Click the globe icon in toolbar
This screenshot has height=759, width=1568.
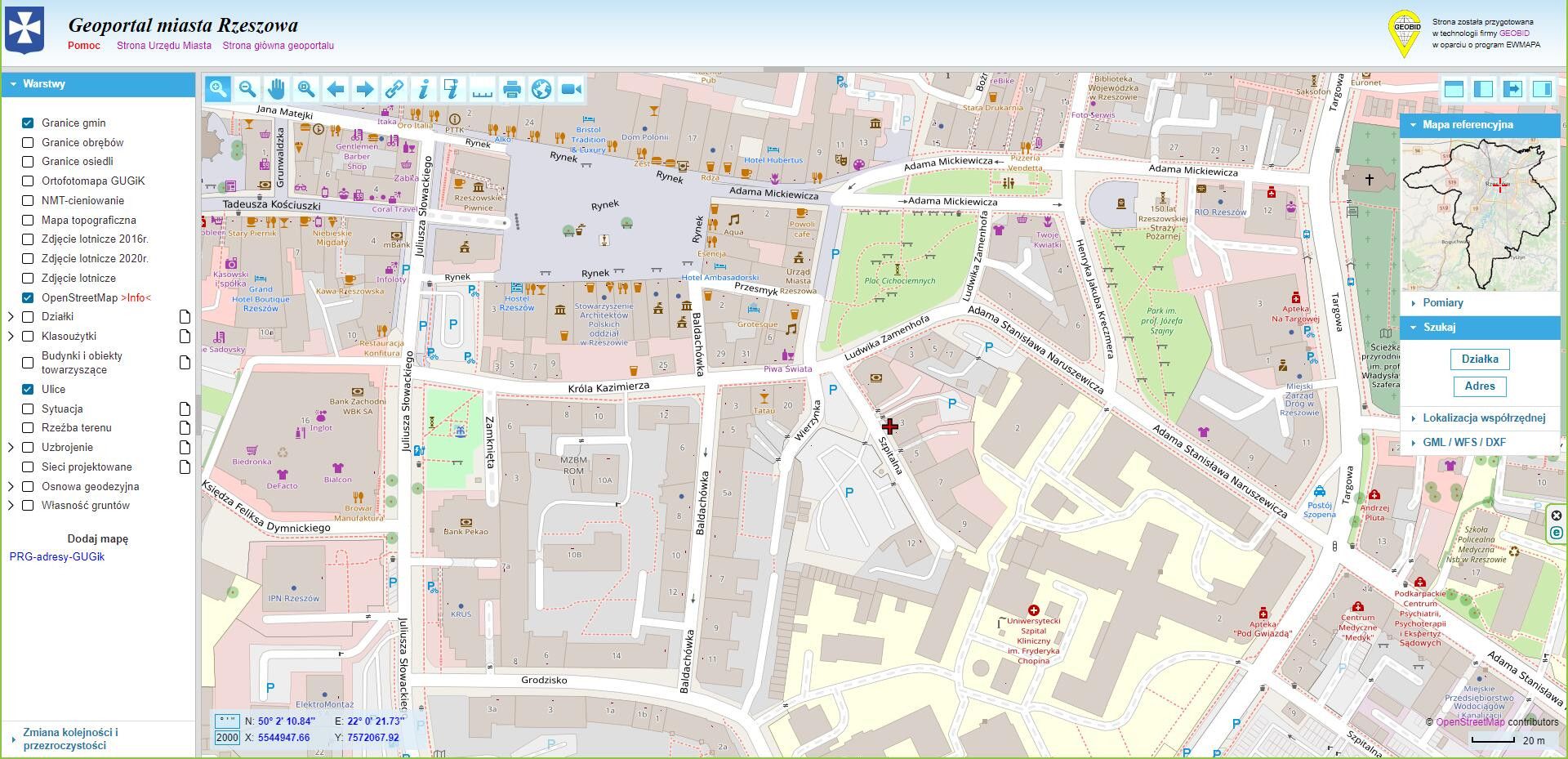pyautogui.click(x=541, y=89)
